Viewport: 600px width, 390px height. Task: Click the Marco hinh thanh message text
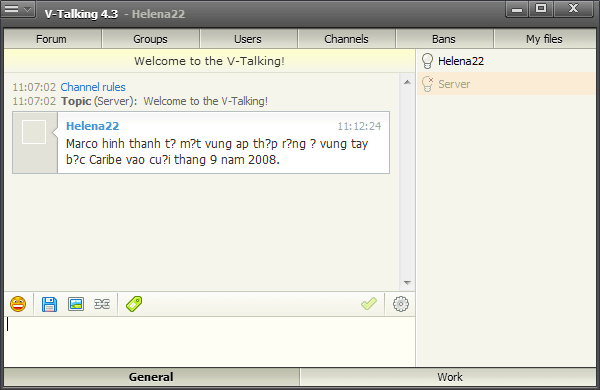click(x=217, y=152)
